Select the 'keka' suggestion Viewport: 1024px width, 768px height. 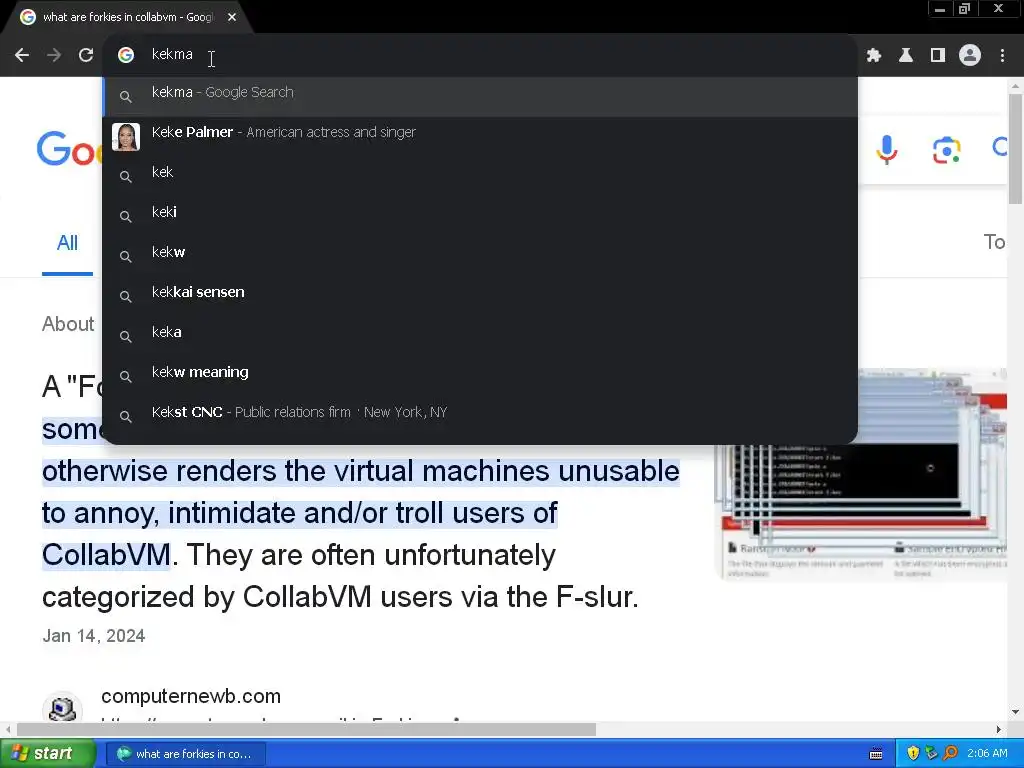click(480, 336)
